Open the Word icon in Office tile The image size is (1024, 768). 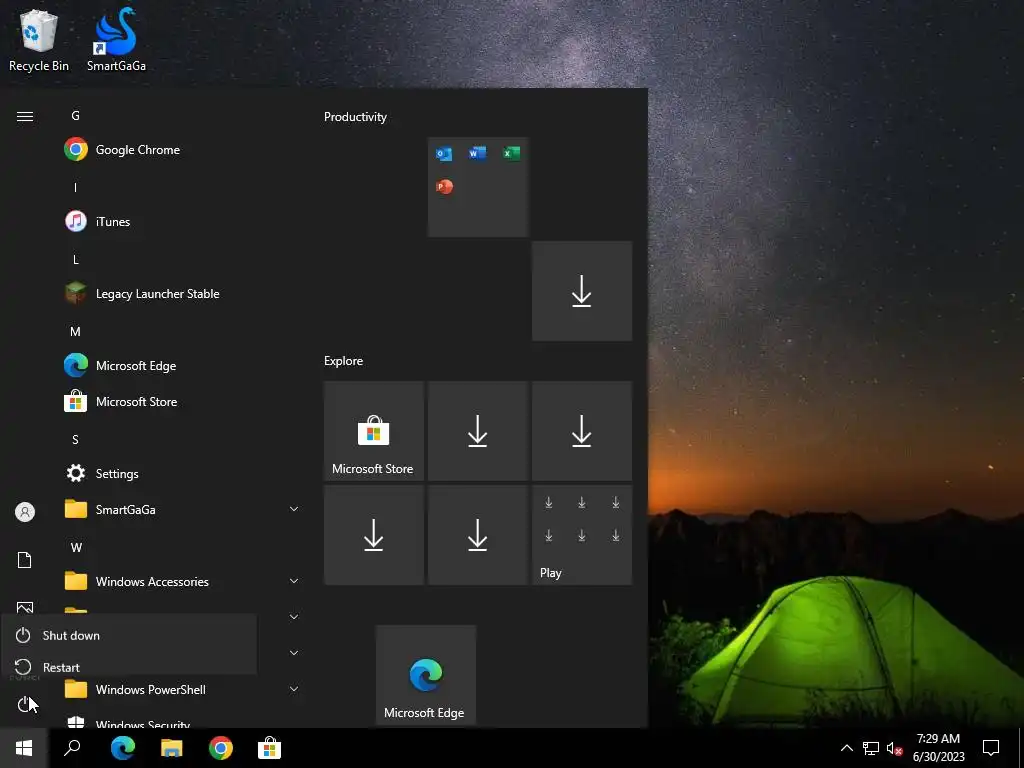477,153
